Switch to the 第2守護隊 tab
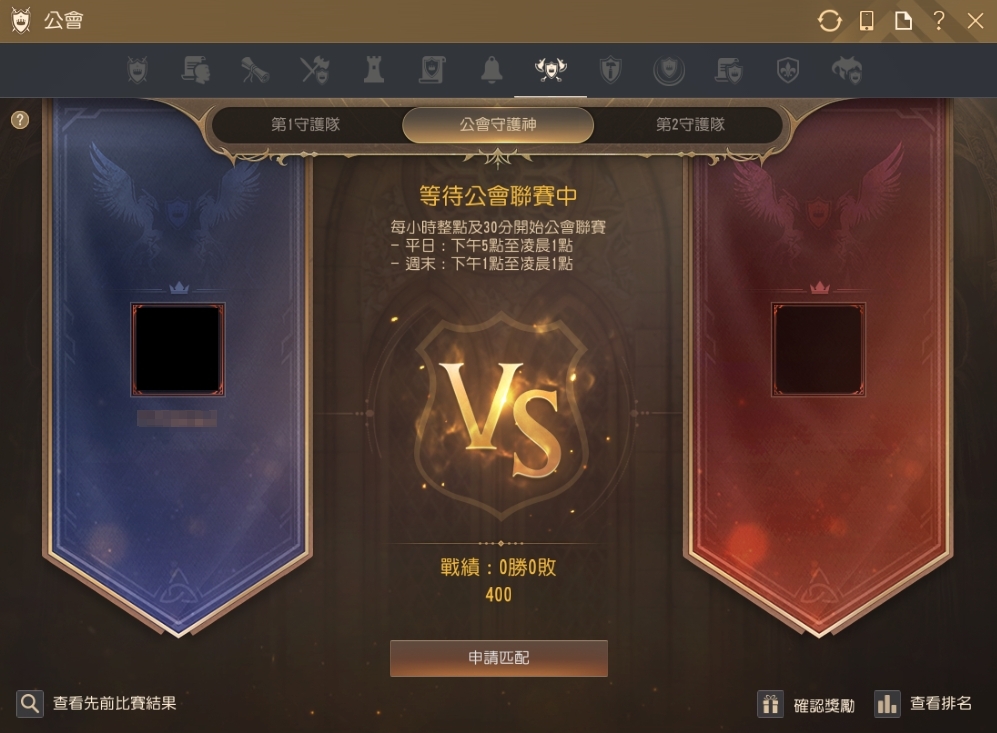This screenshot has height=733, width=997. pyautogui.click(x=690, y=125)
